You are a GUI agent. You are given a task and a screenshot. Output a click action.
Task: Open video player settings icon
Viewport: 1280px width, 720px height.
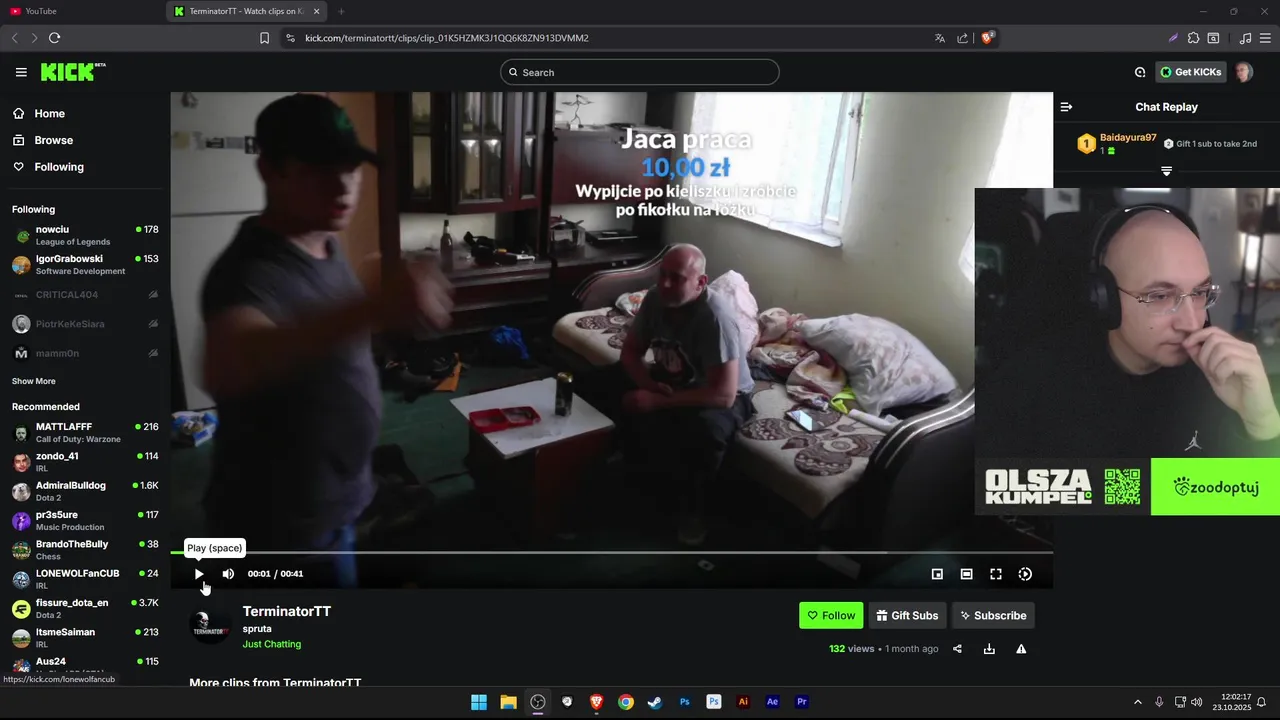click(1025, 574)
